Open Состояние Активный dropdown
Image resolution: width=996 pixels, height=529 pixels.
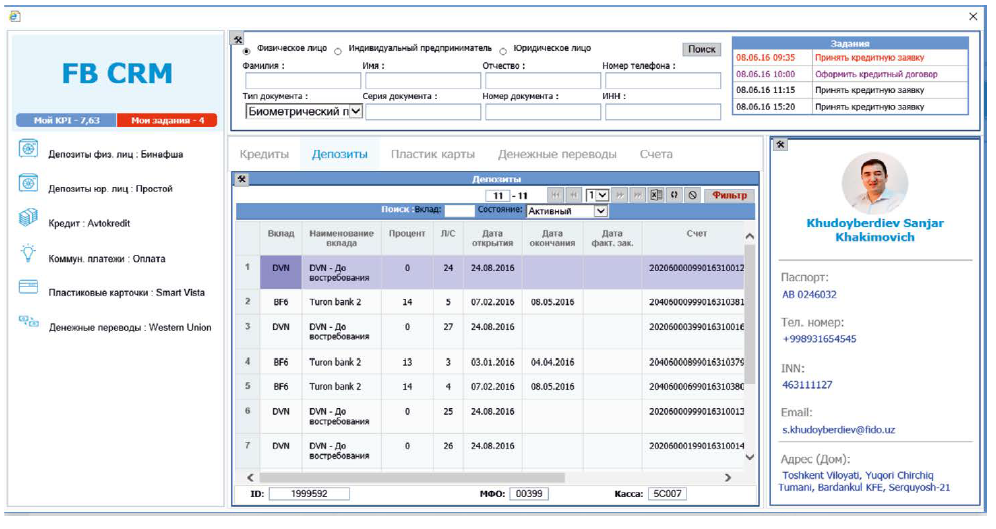(x=567, y=211)
